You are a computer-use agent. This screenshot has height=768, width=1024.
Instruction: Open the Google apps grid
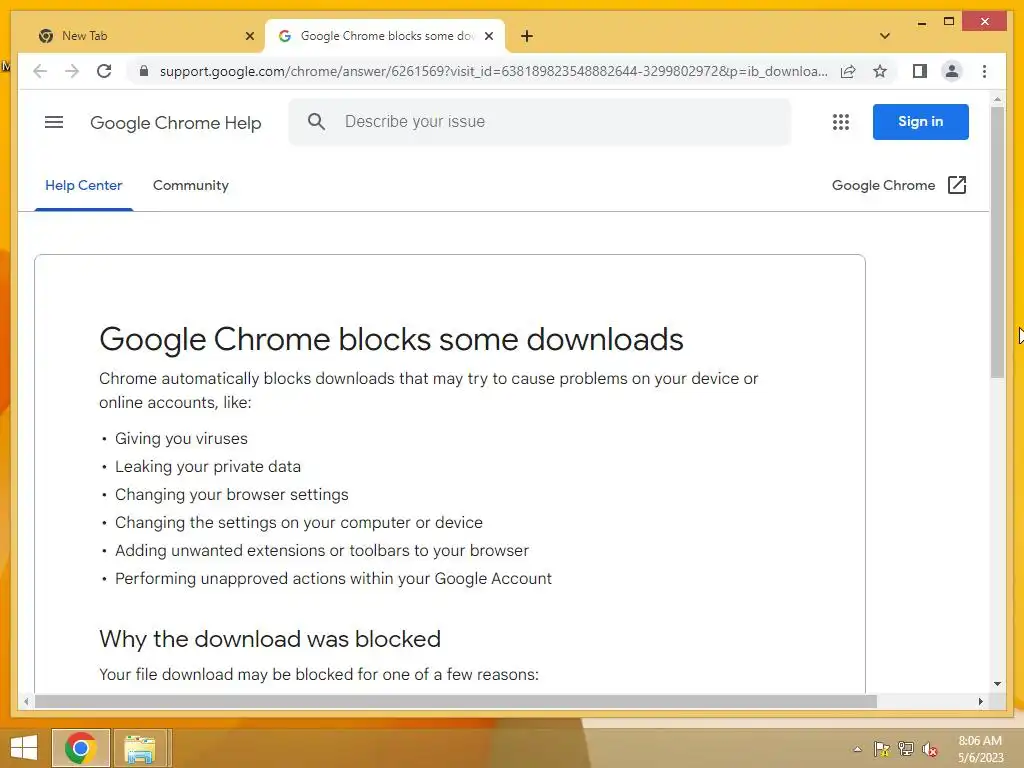[840, 122]
